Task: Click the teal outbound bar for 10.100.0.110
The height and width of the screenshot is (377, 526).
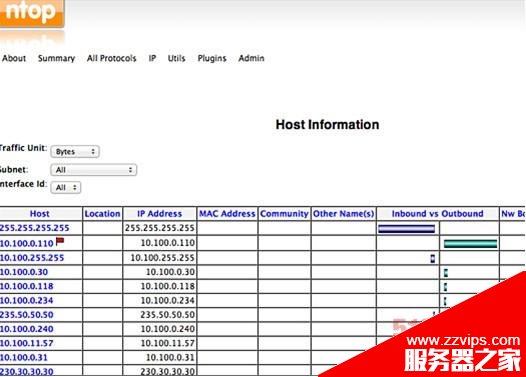Action: 470,244
